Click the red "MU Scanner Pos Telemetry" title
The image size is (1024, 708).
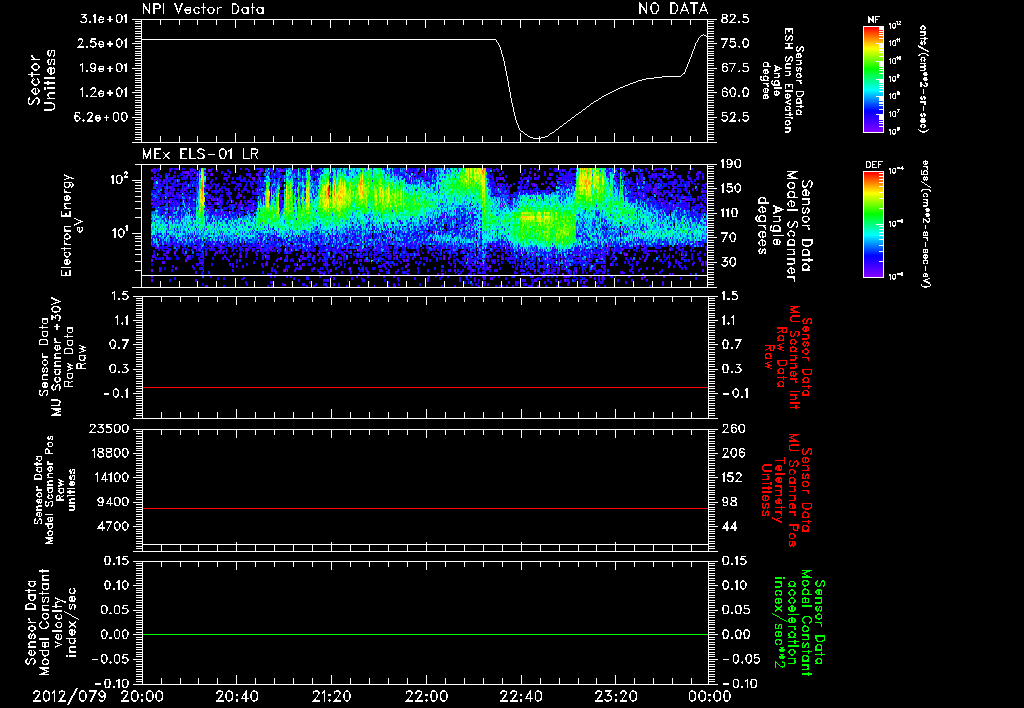pyautogui.click(x=786, y=490)
